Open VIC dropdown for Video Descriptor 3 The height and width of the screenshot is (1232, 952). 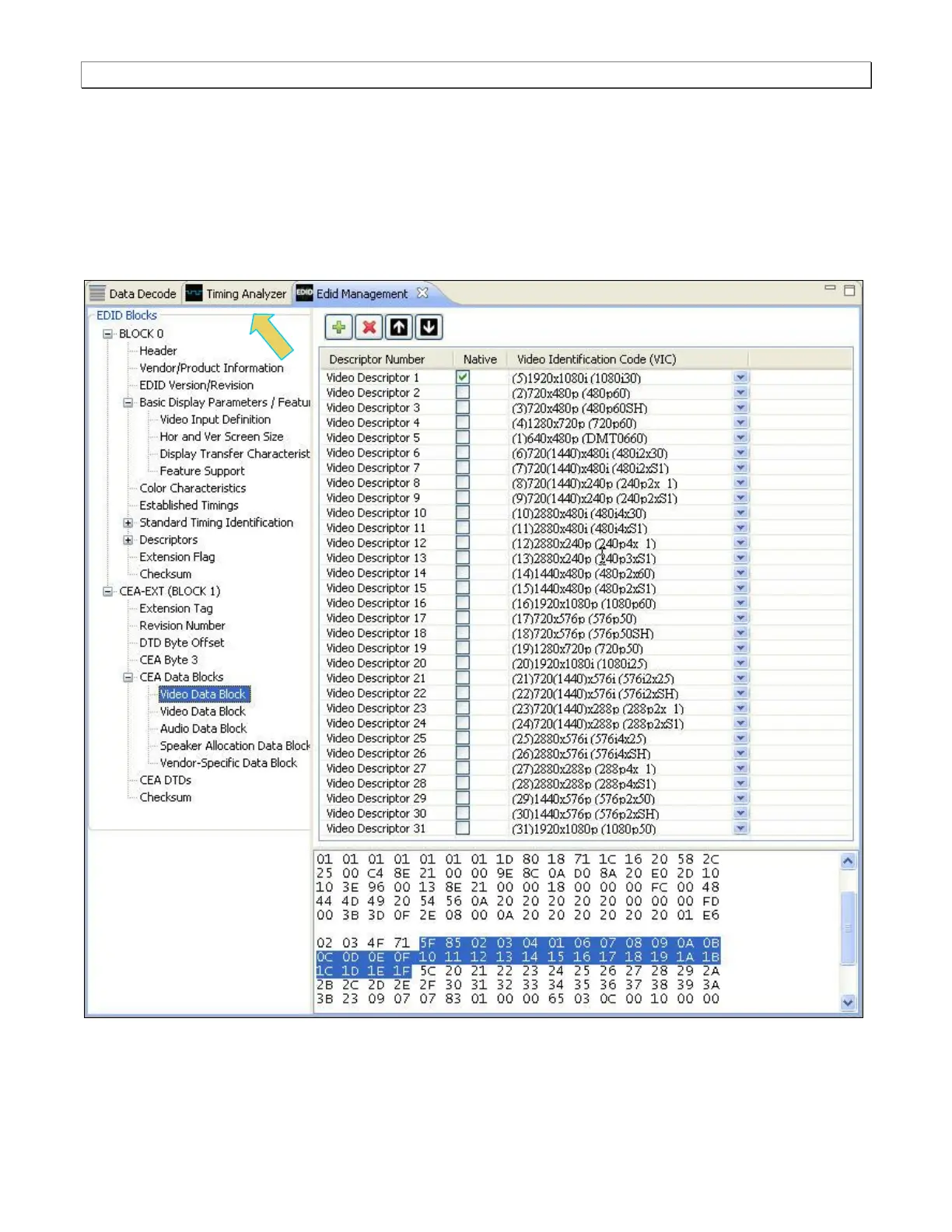coord(740,408)
